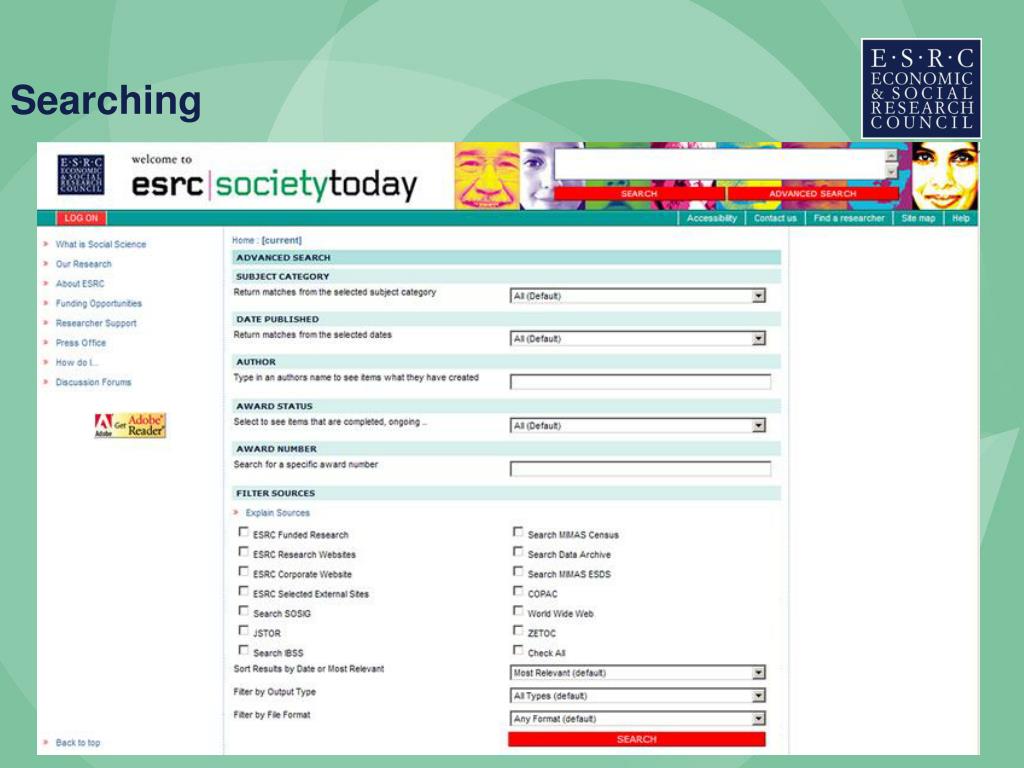Go to the Site map
Viewport: 1024px width, 768px height.
[x=918, y=218]
